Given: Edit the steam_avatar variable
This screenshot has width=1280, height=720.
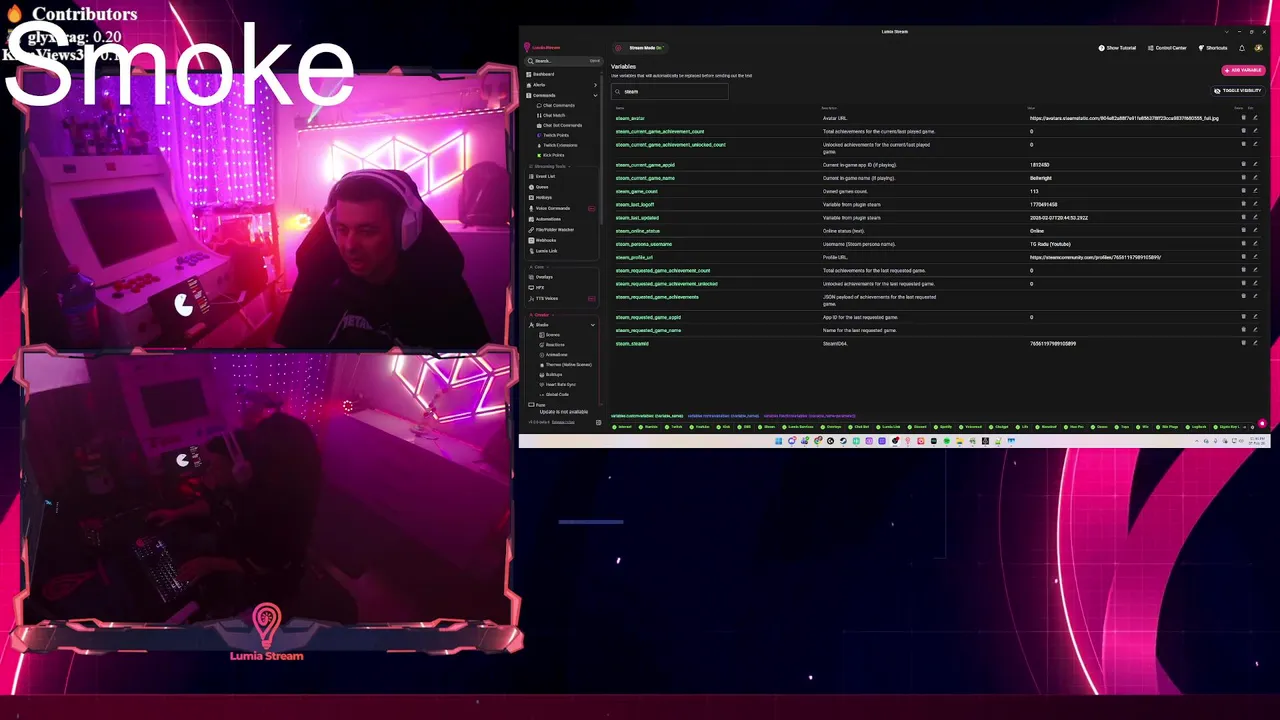Looking at the screenshot, I should (x=1255, y=118).
